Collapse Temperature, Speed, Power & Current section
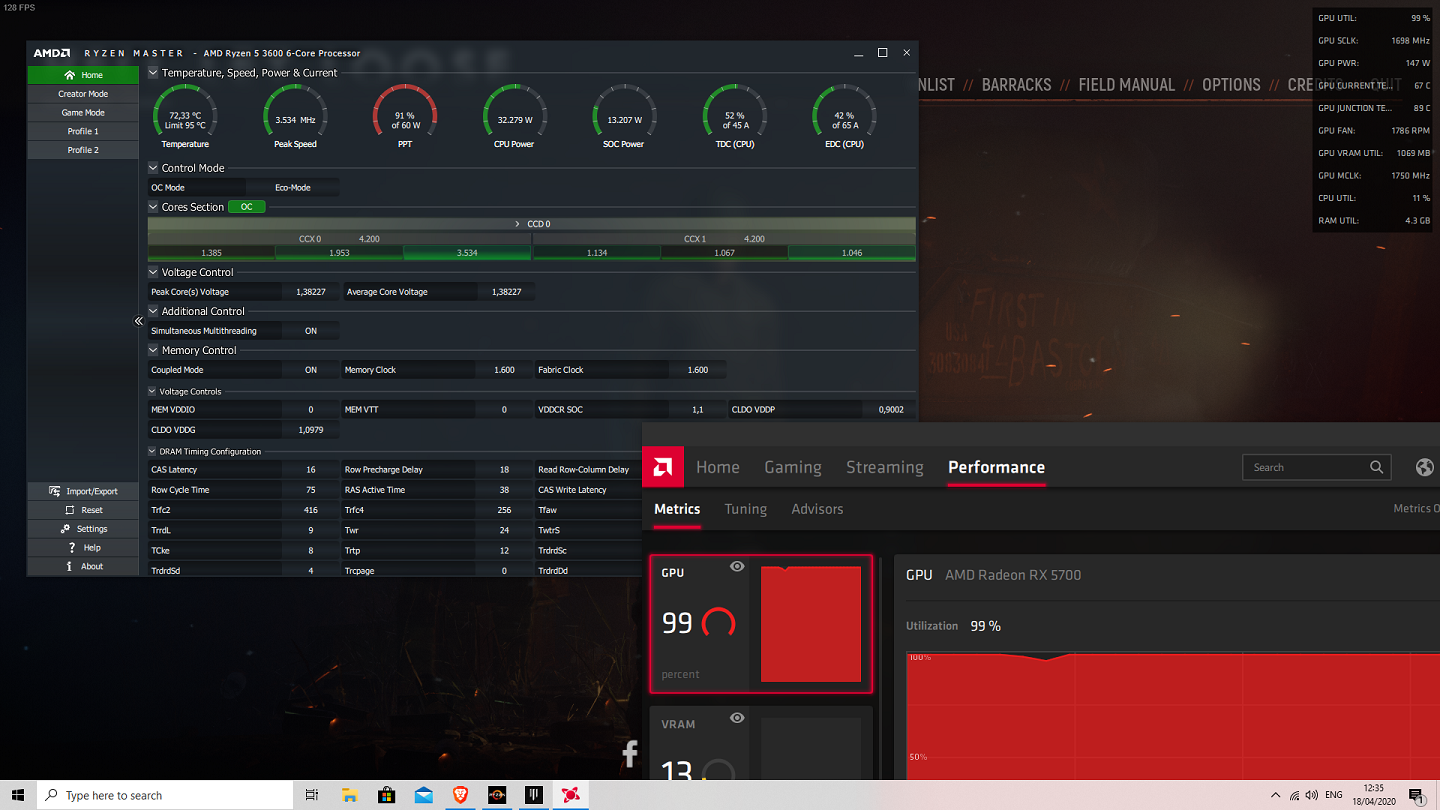1440x810 pixels. 153,73
